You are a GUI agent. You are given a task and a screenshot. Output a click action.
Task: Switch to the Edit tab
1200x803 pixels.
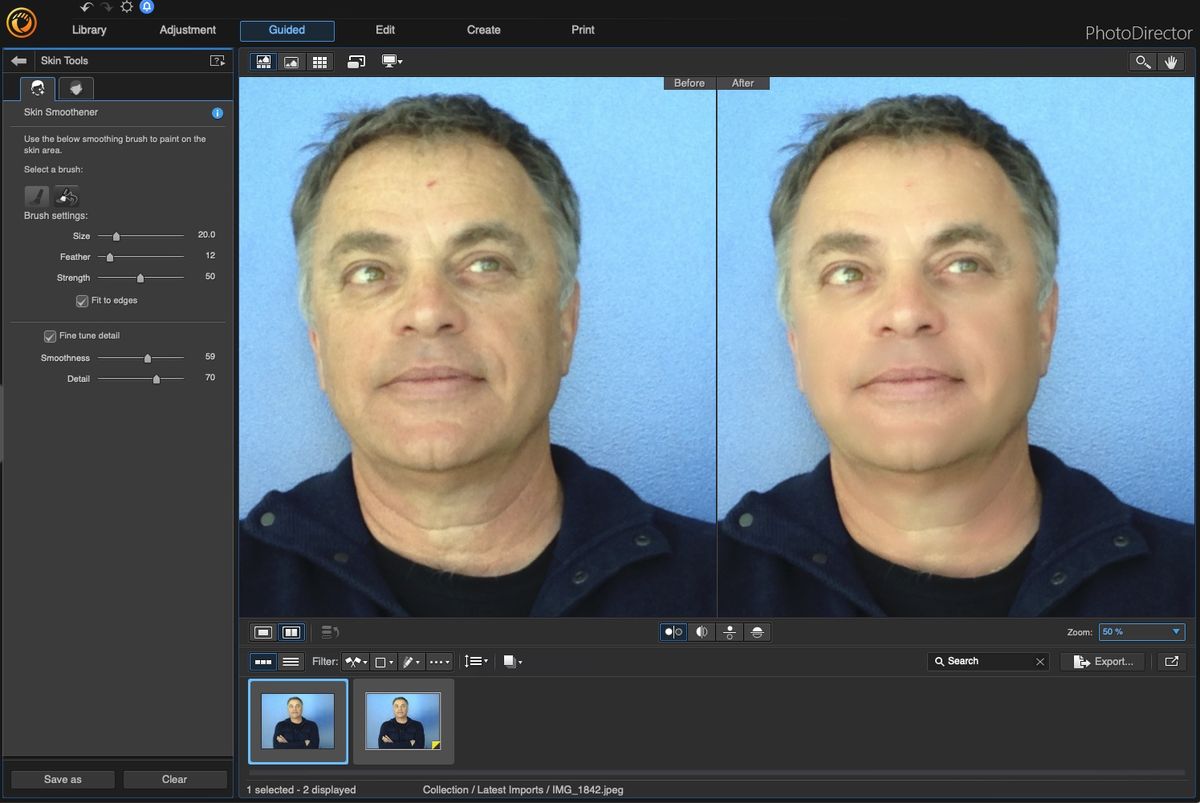384,30
